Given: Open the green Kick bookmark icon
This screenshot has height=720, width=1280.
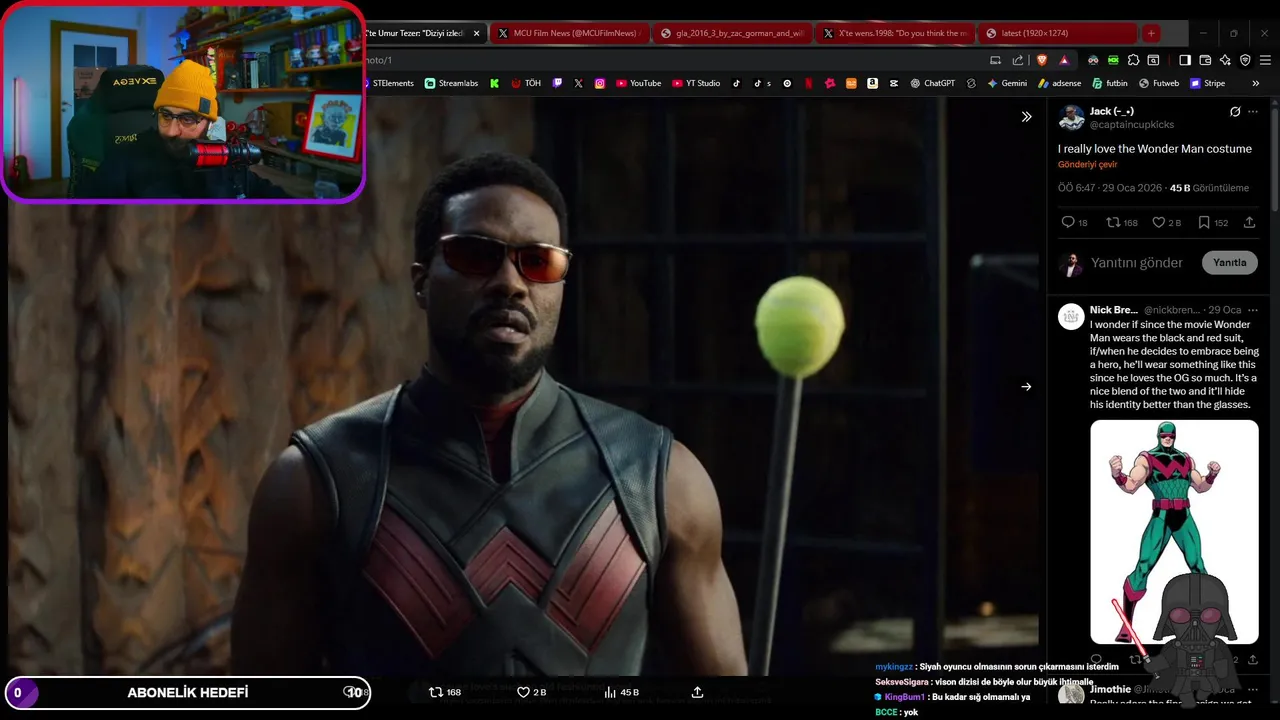Looking at the screenshot, I should pos(494,83).
